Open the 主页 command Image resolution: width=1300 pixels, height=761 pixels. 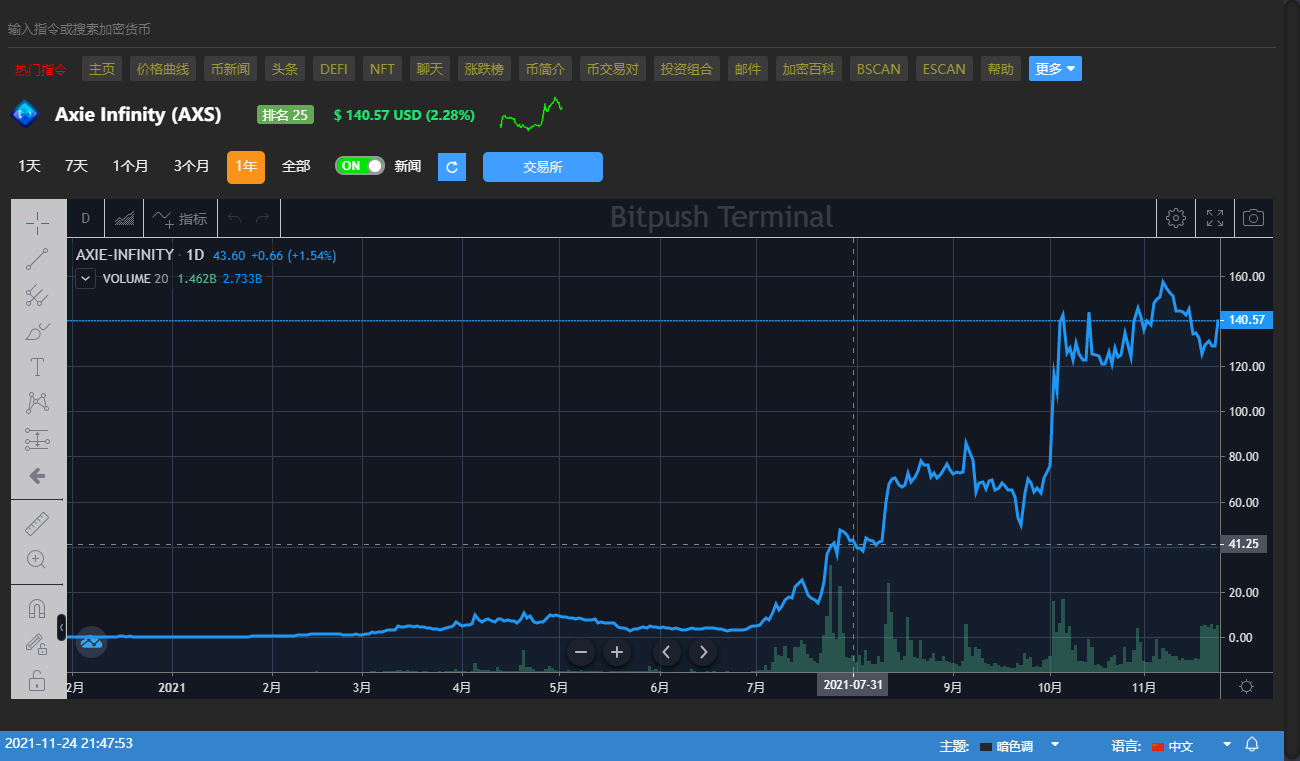102,69
